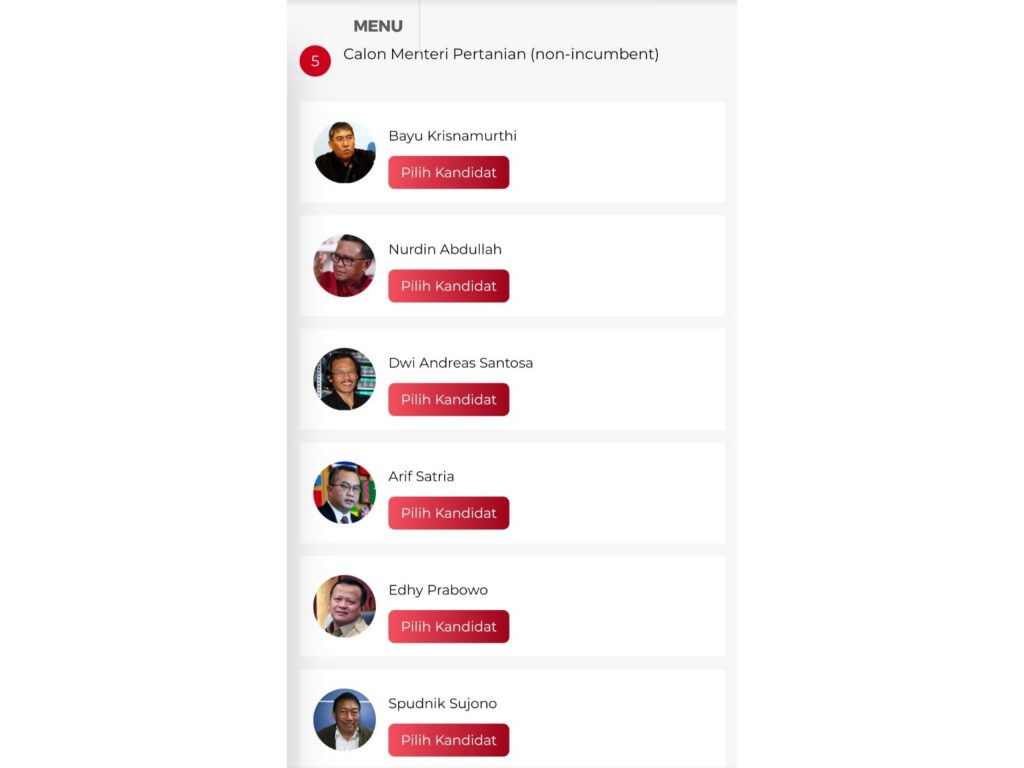1024x768 pixels.
Task: Click Dwi Andreas Santosa's avatar
Action: click(344, 379)
